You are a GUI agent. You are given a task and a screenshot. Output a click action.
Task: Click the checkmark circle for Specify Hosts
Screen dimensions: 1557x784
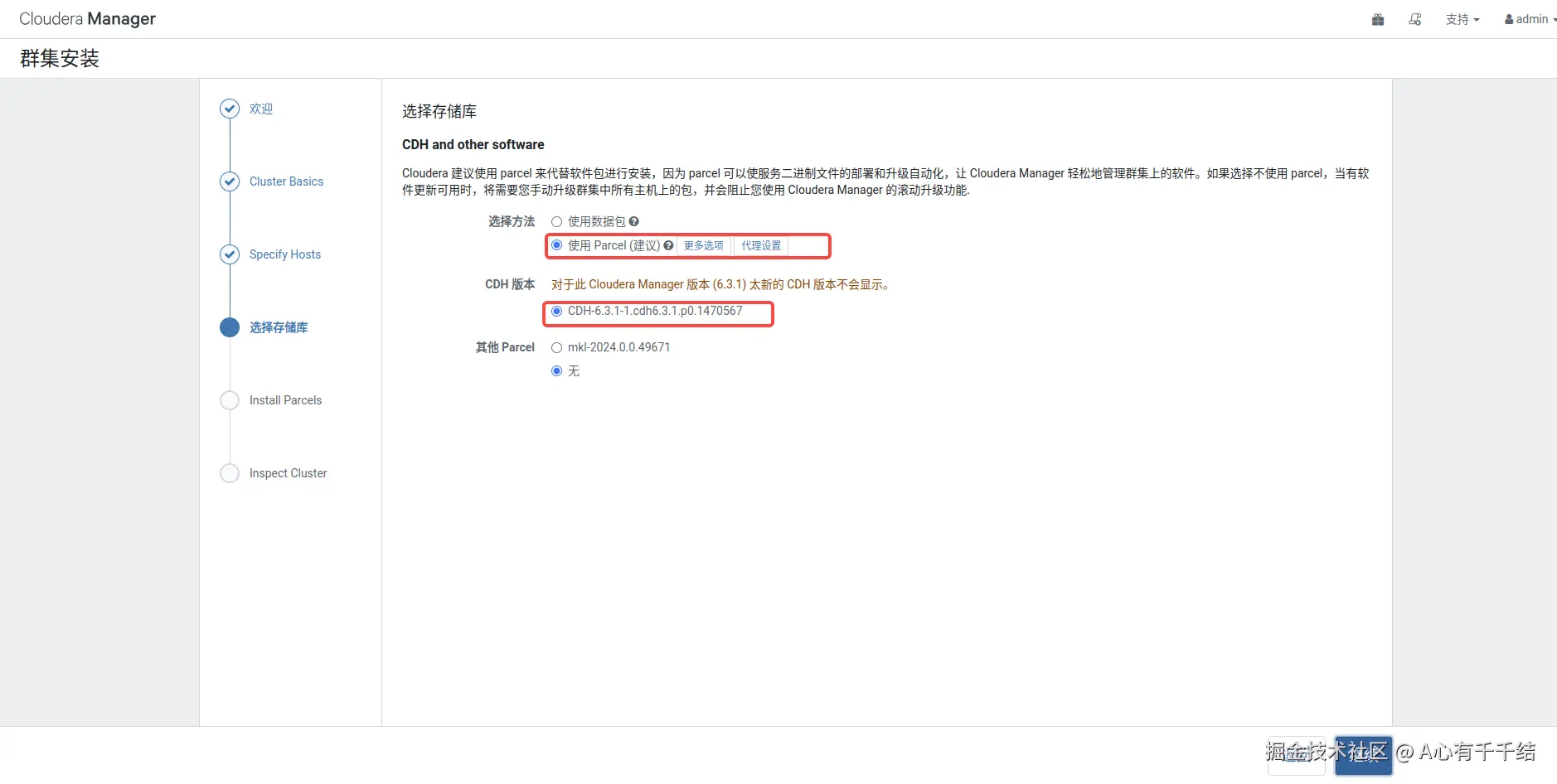coord(230,254)
